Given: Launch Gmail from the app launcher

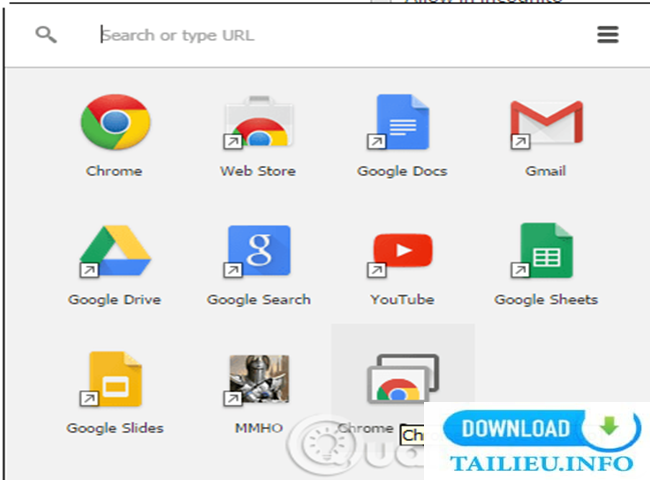Looking at the screenshot, I should point(546,124).
